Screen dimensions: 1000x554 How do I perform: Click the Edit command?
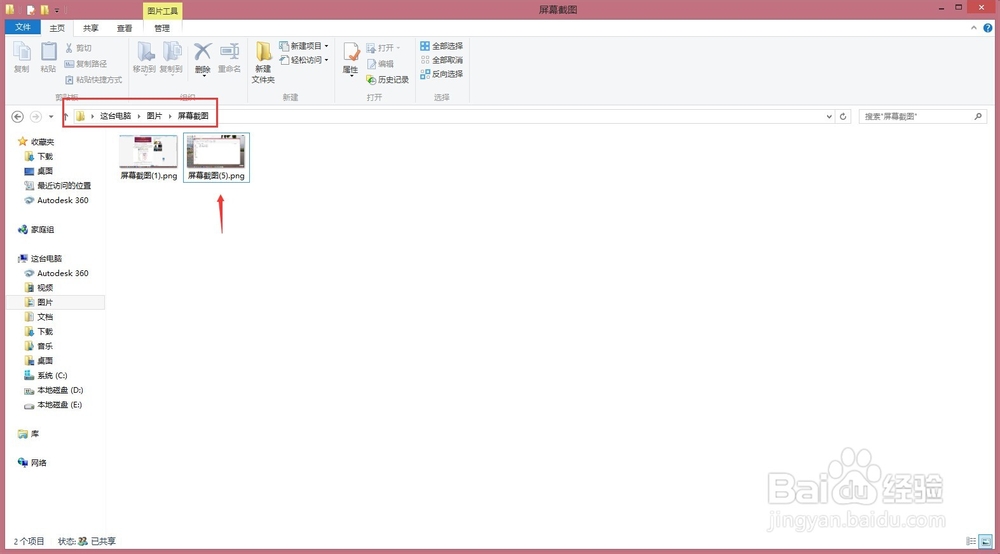coord(380,64)
